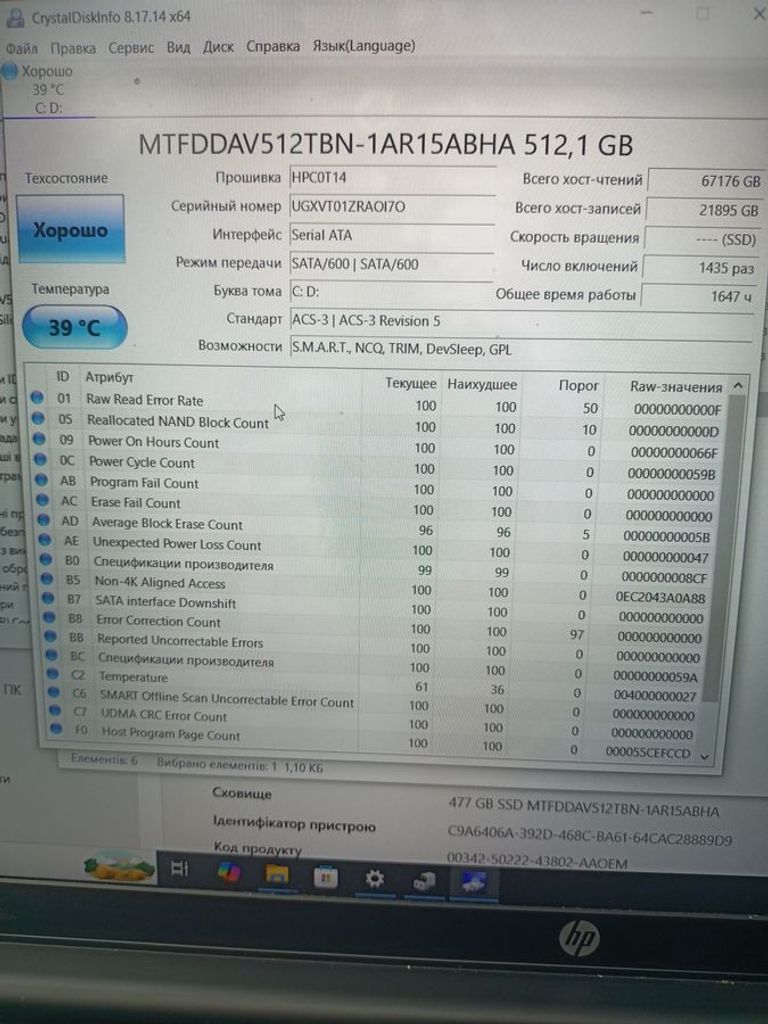Click status circle of Reported Uncorrectable Errors

coord(51,636)
